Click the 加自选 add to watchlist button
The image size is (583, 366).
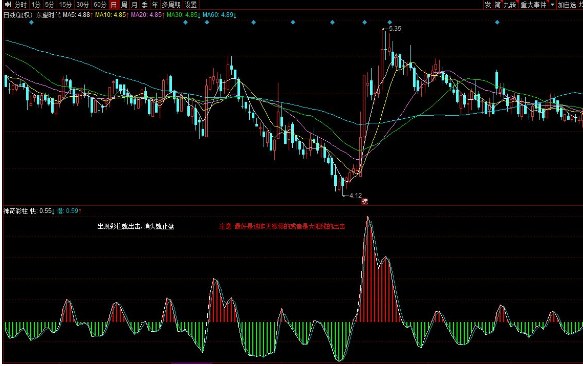point(566,4)
